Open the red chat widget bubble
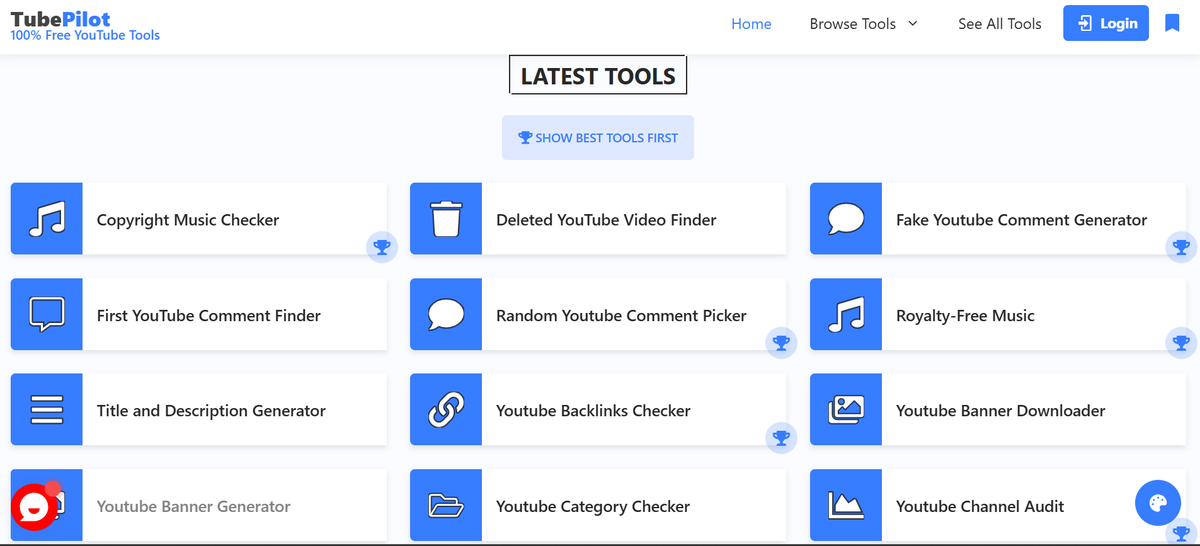Image resolution: width=1200 pixels, height=546 pixels. [x=34, y=507]
